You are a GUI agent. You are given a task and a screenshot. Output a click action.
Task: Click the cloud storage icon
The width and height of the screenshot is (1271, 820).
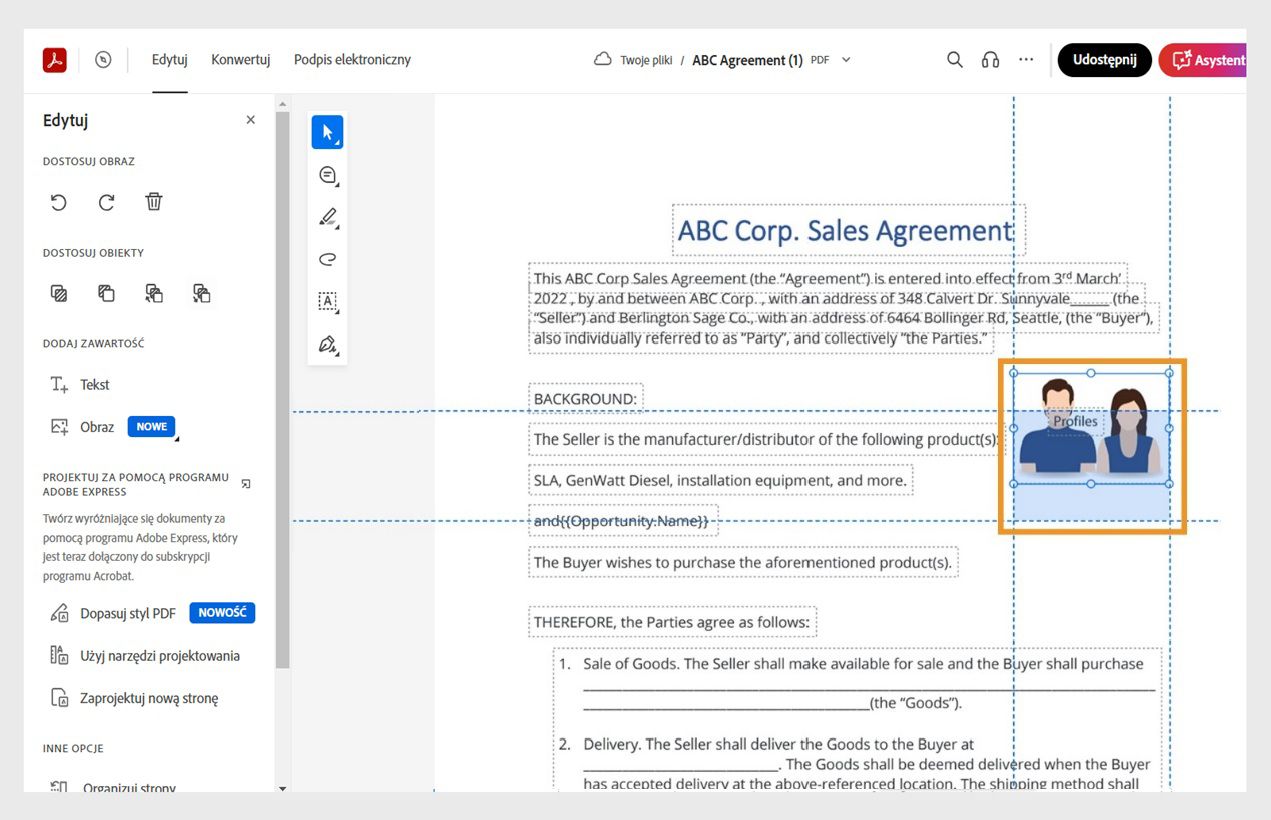point(602,60)
